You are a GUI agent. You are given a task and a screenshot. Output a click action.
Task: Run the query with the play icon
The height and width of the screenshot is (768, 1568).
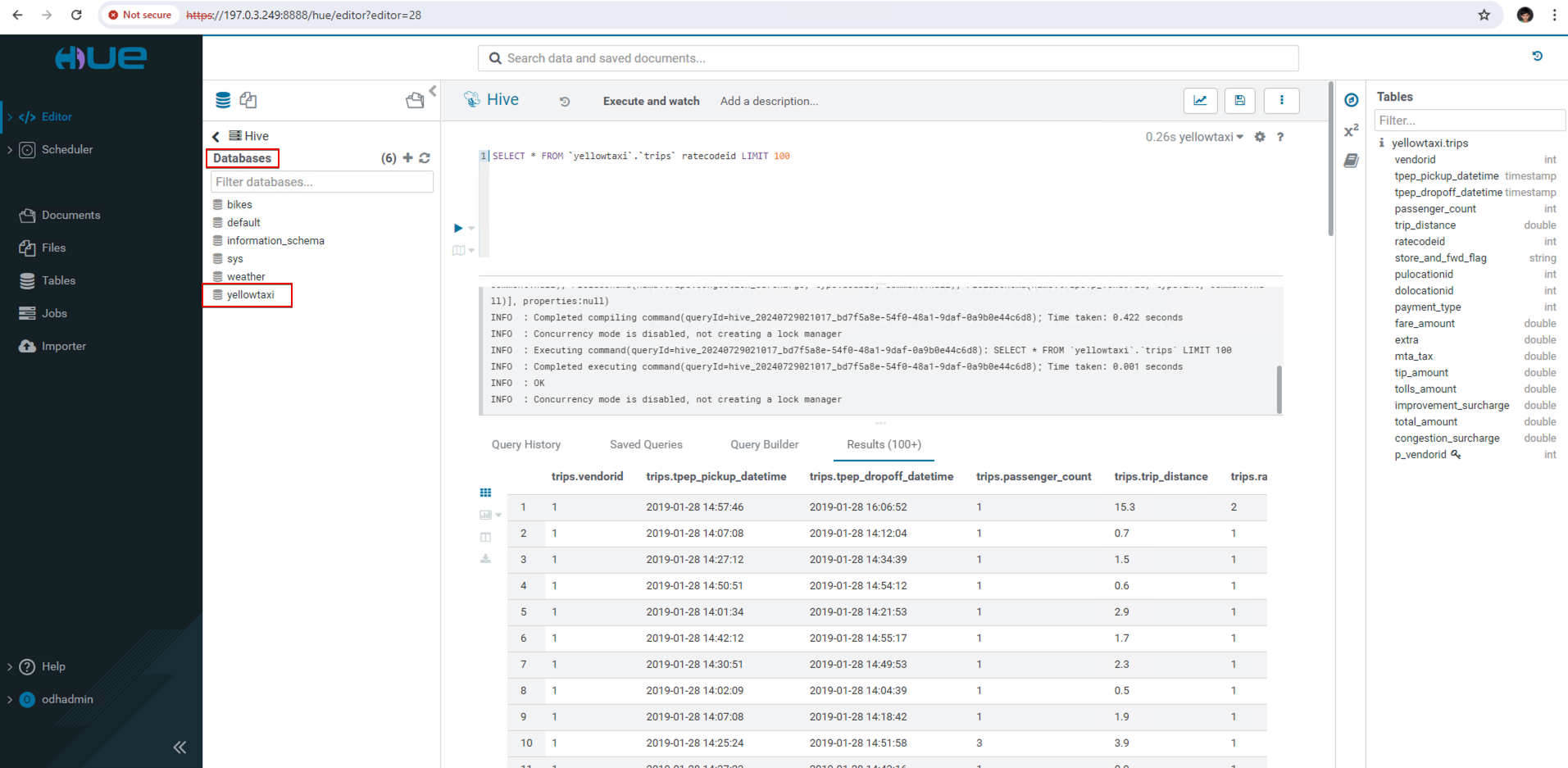pos(458,228)
